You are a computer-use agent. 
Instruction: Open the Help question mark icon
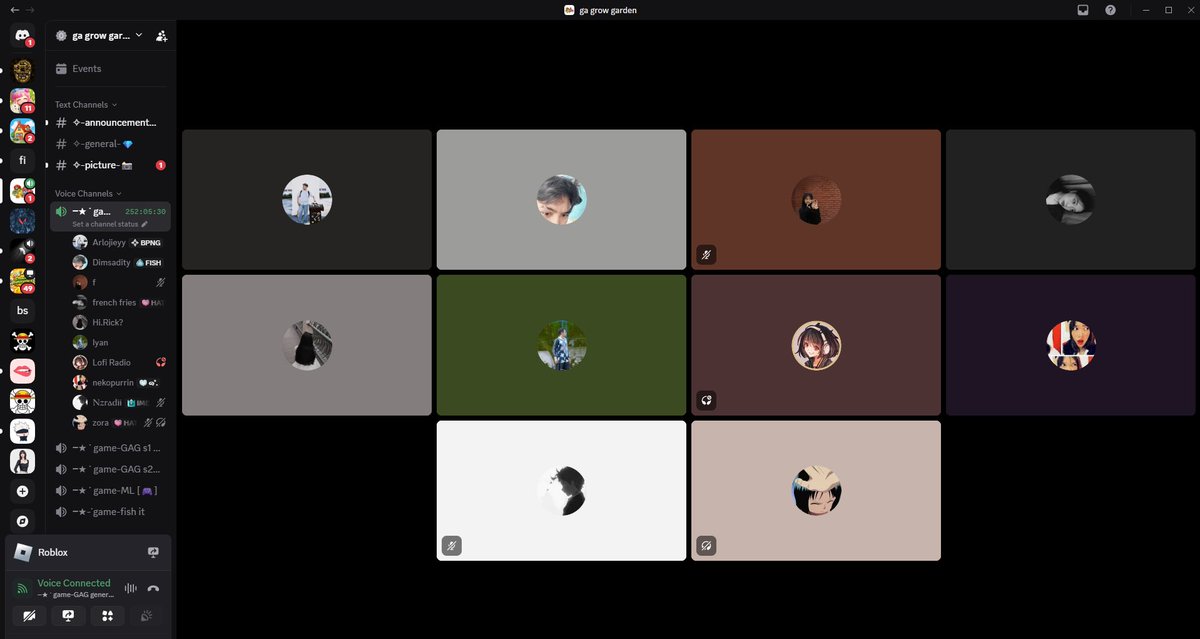click(x=1111, y=10)
